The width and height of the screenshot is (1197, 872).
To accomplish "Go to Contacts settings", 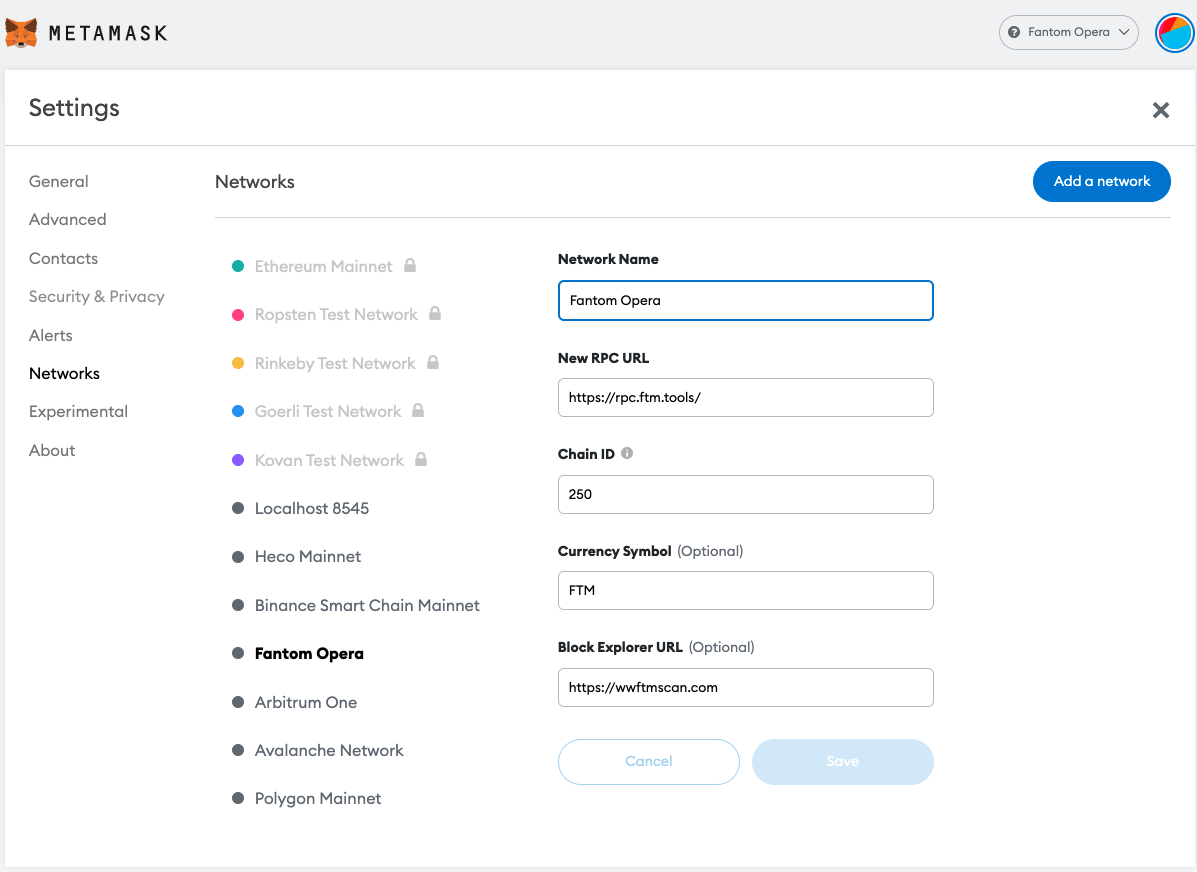I will [63, 258].
